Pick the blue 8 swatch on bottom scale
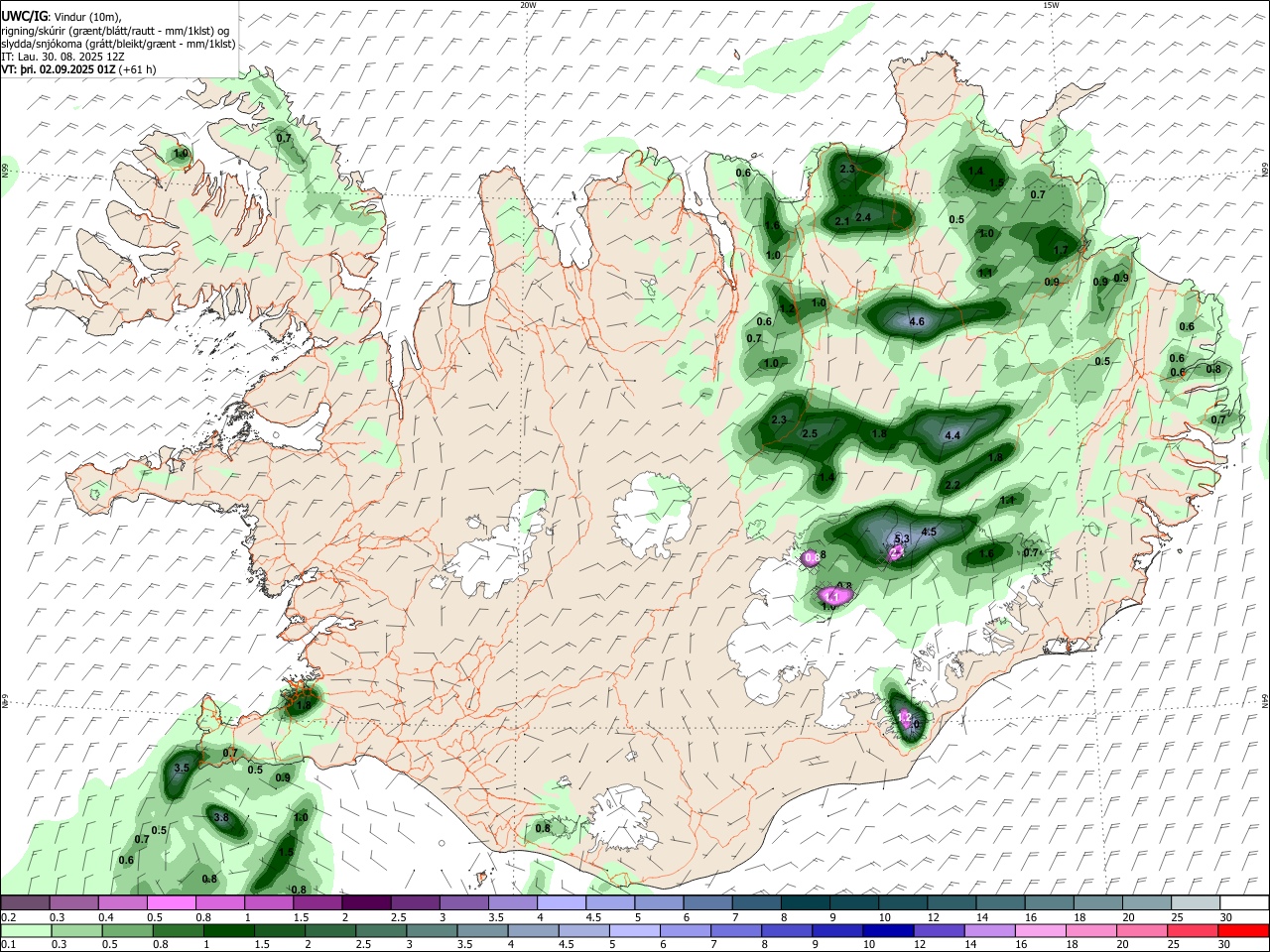The image size is (1270, 952). (786, 930)
